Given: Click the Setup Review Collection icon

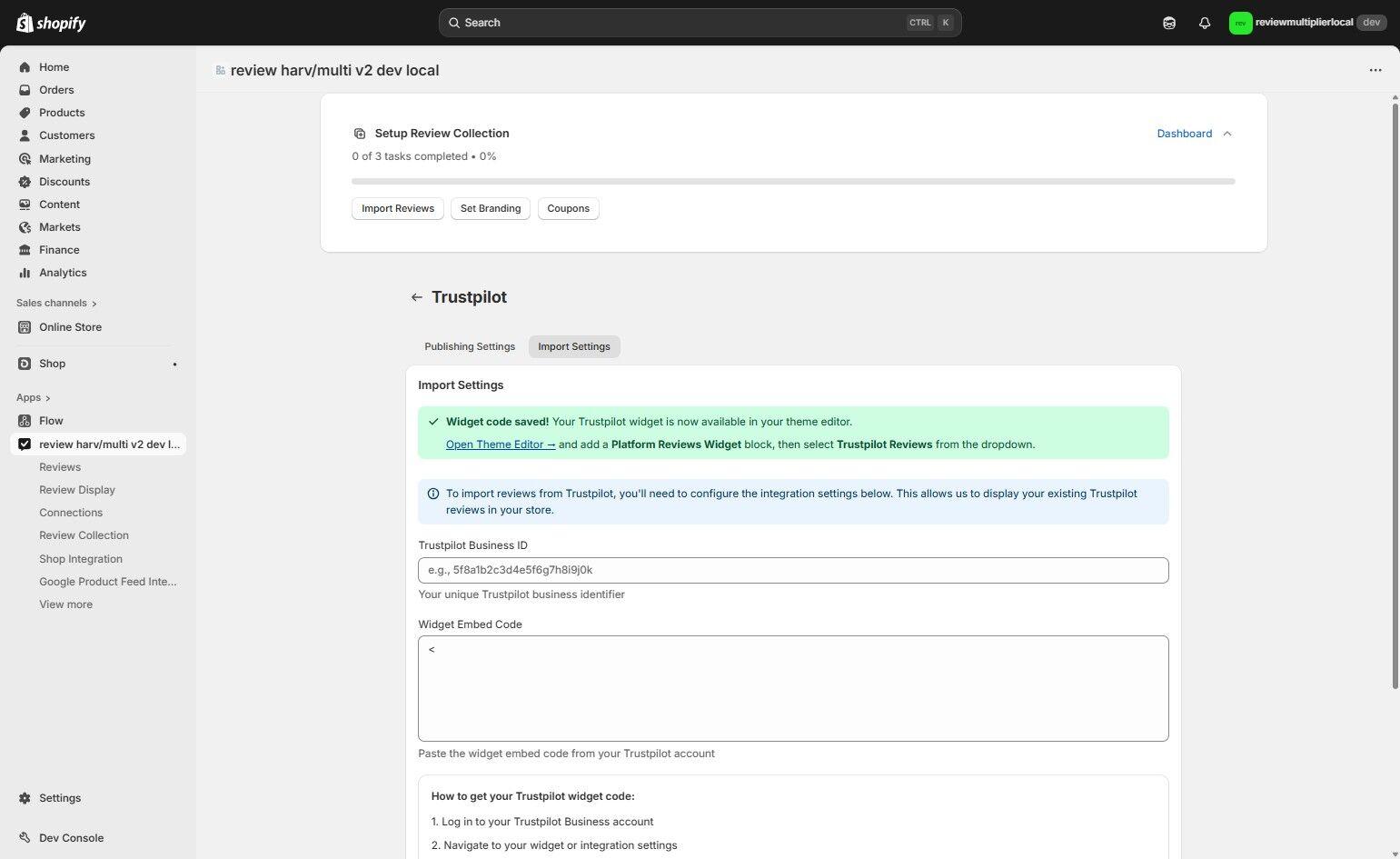Looking at the screenshot, I should (360, 134).
